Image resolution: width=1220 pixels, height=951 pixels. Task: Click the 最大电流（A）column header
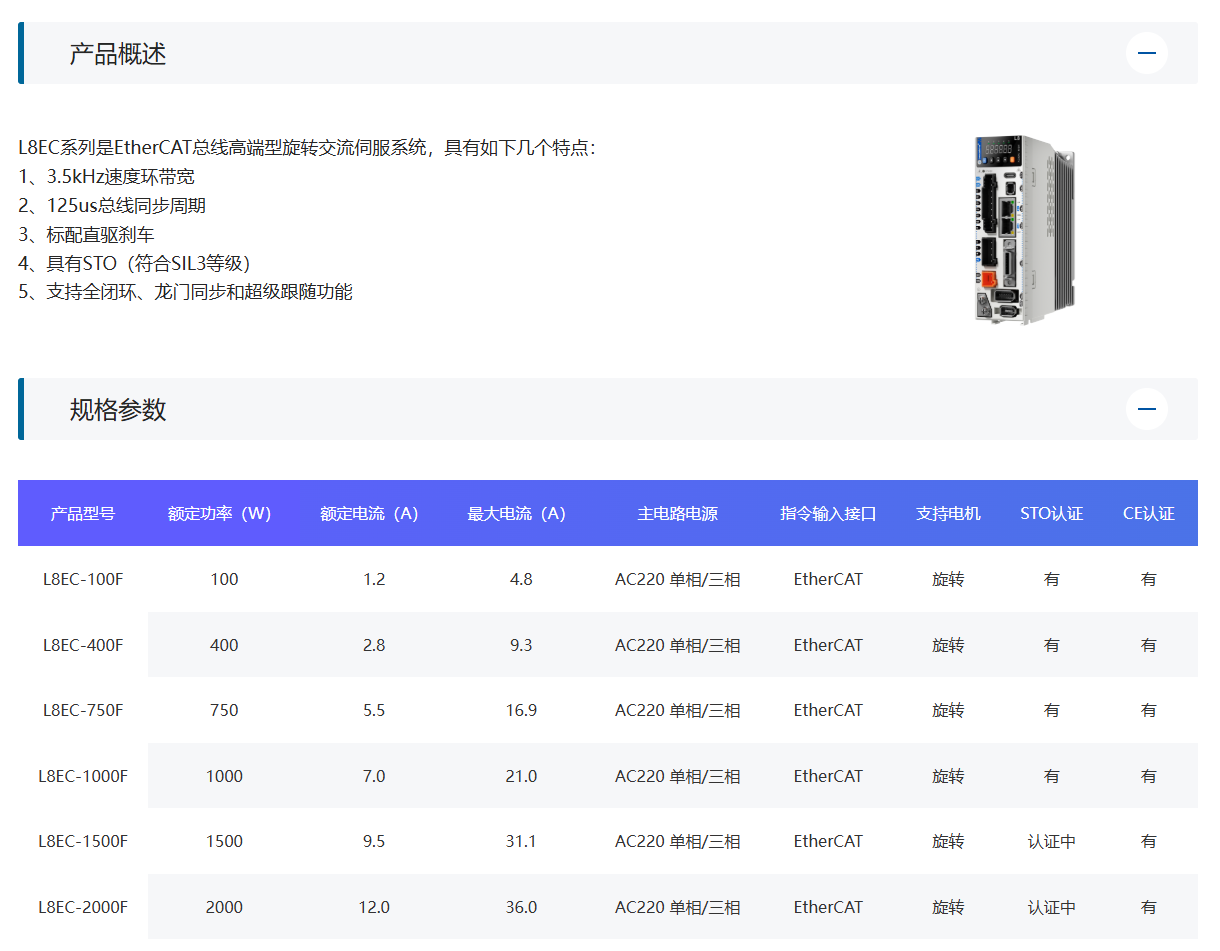[516, 514]
